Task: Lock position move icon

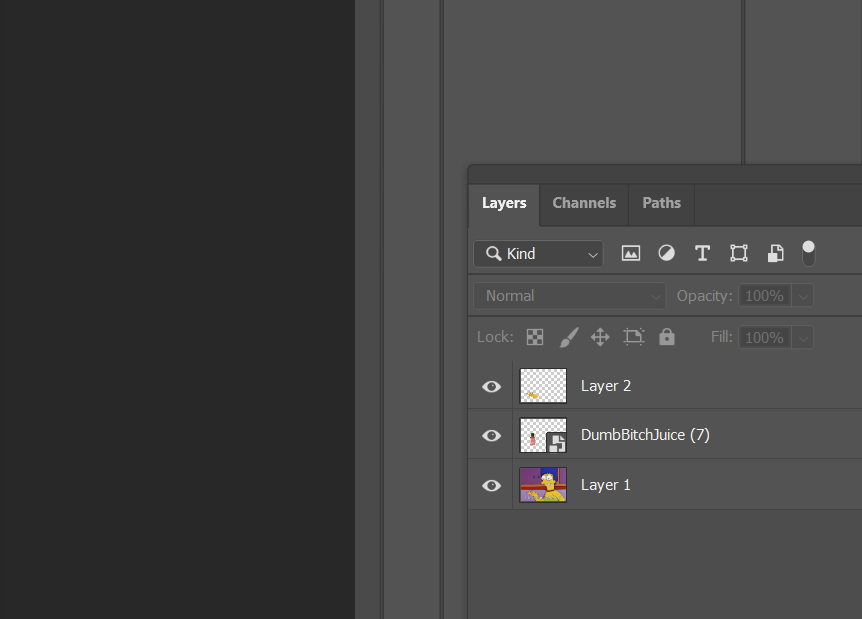Action: click(600, 337)
